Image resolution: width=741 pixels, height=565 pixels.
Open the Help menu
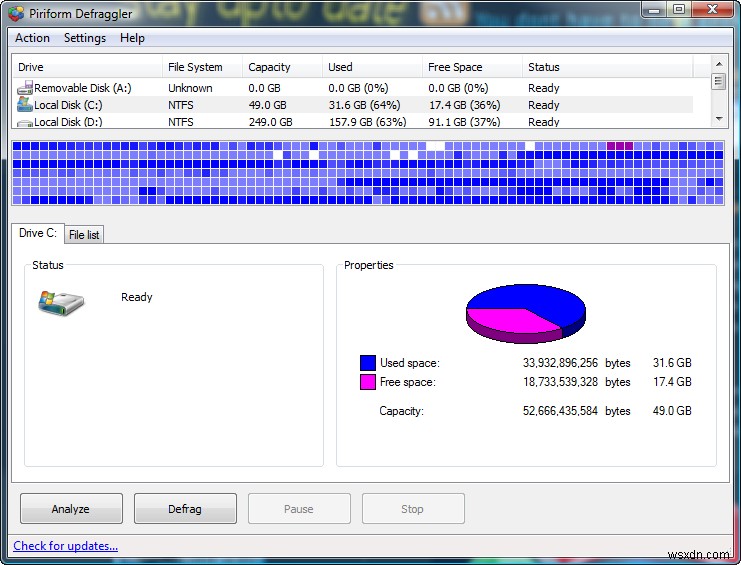pyautogui.click(x=132, y=38)
